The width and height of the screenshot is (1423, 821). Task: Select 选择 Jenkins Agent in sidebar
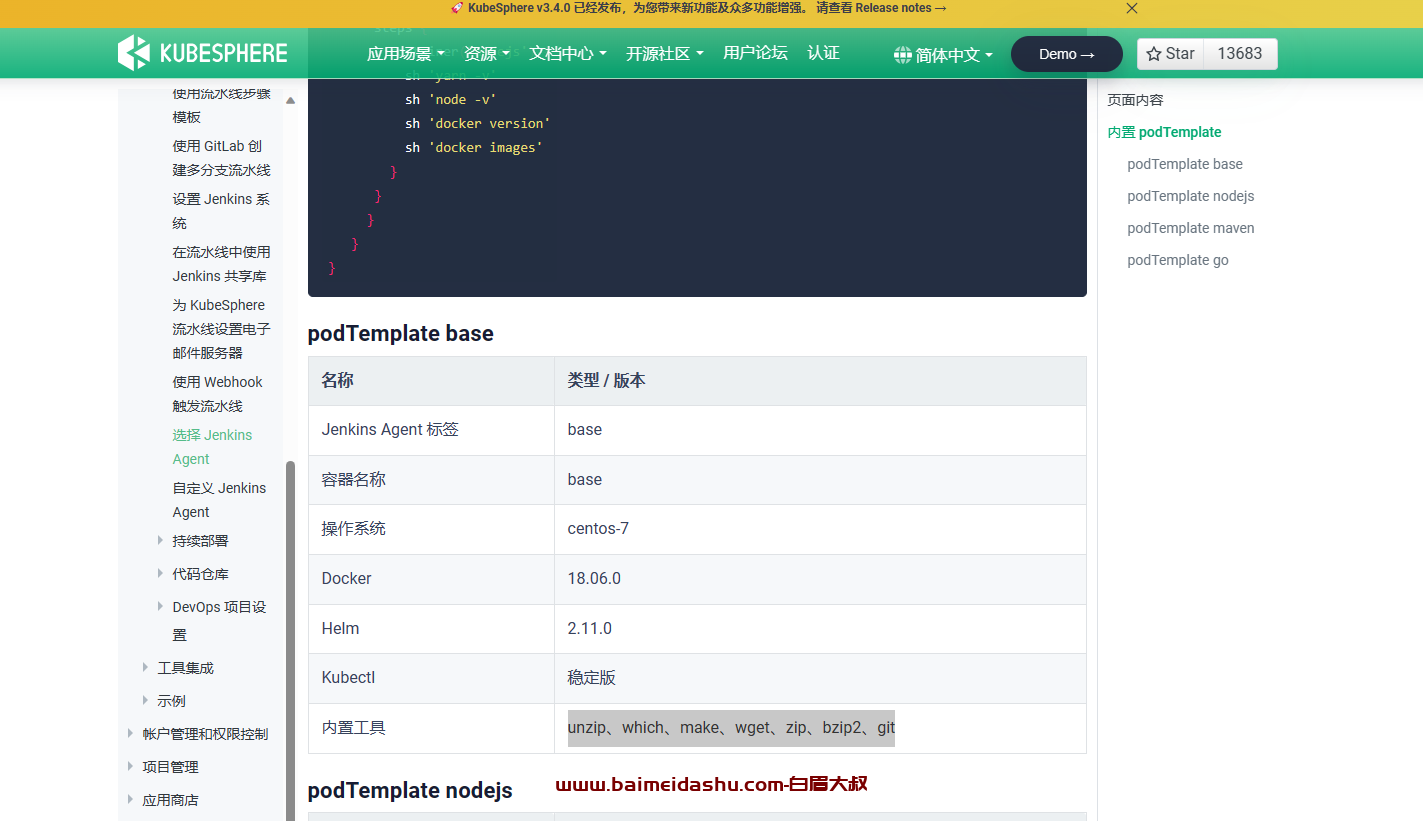(x=212, y=447)
